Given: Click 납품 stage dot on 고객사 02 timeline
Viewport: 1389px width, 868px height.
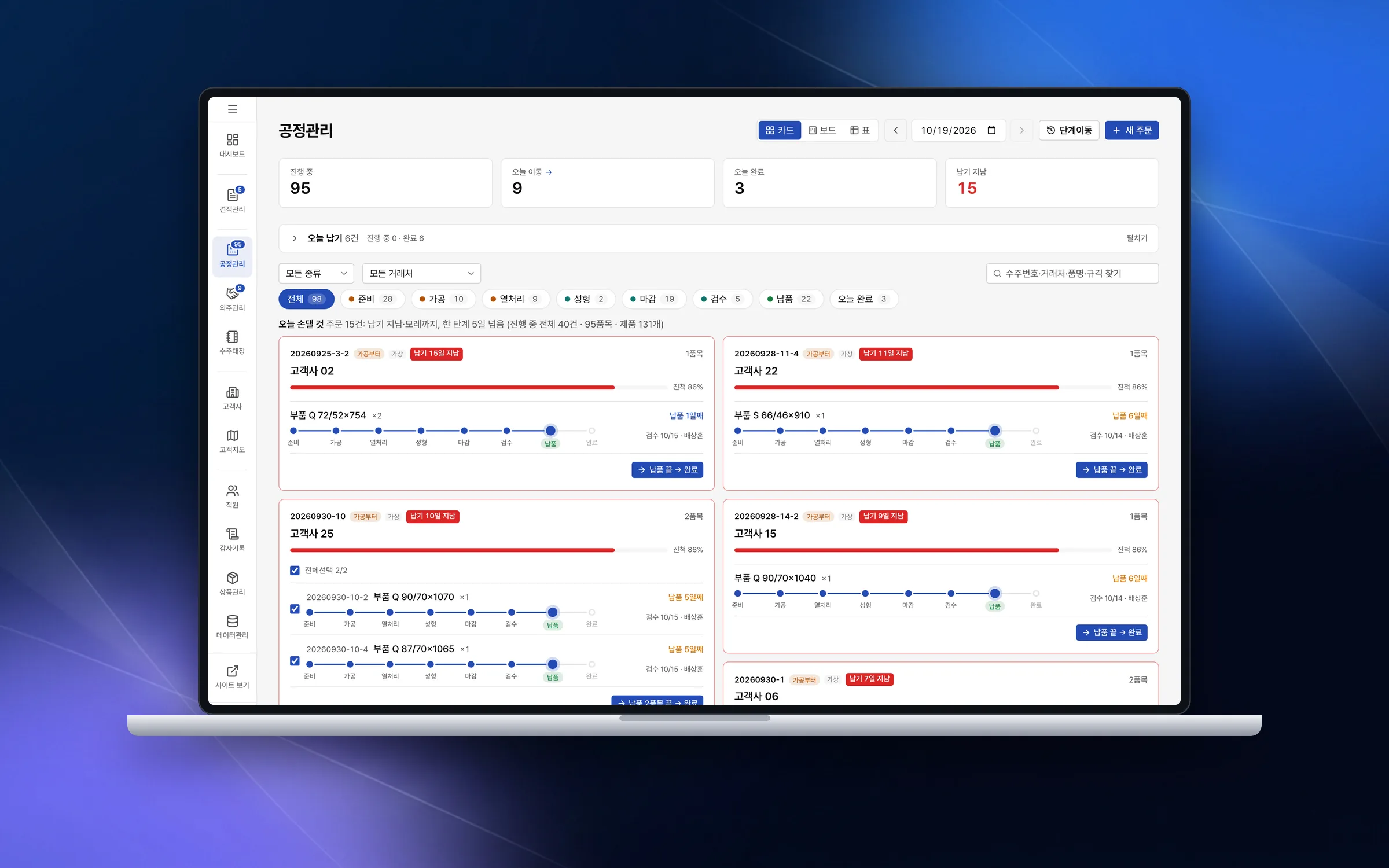Looking at the screenshot, I should click(x=550, y=431).
